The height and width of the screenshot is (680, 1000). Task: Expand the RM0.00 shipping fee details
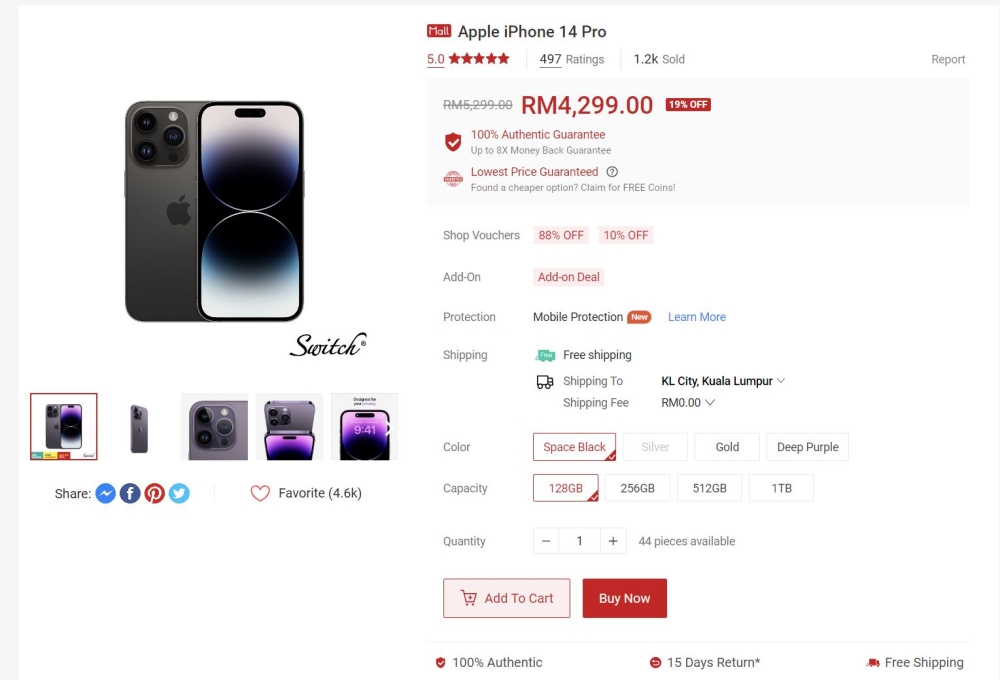point(688,403)
